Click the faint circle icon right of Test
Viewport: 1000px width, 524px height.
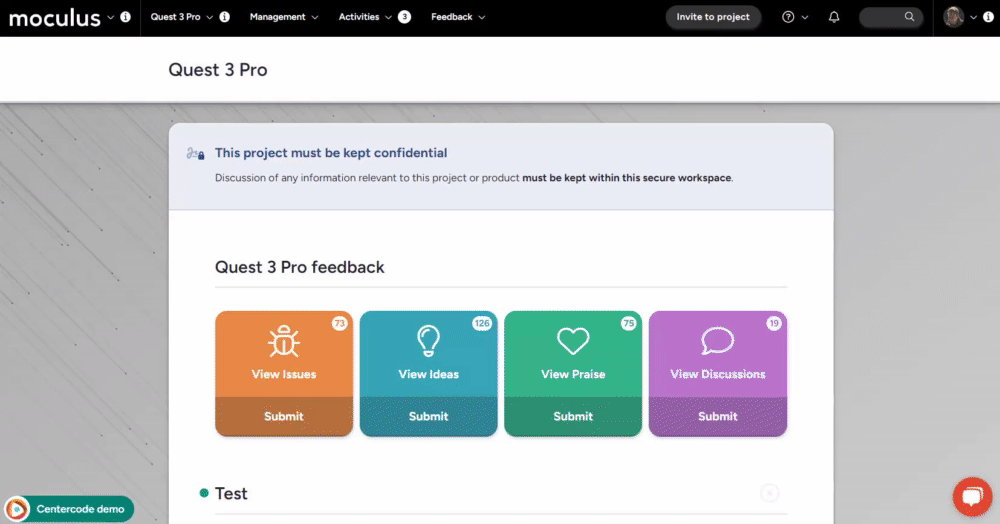(770, 493)
